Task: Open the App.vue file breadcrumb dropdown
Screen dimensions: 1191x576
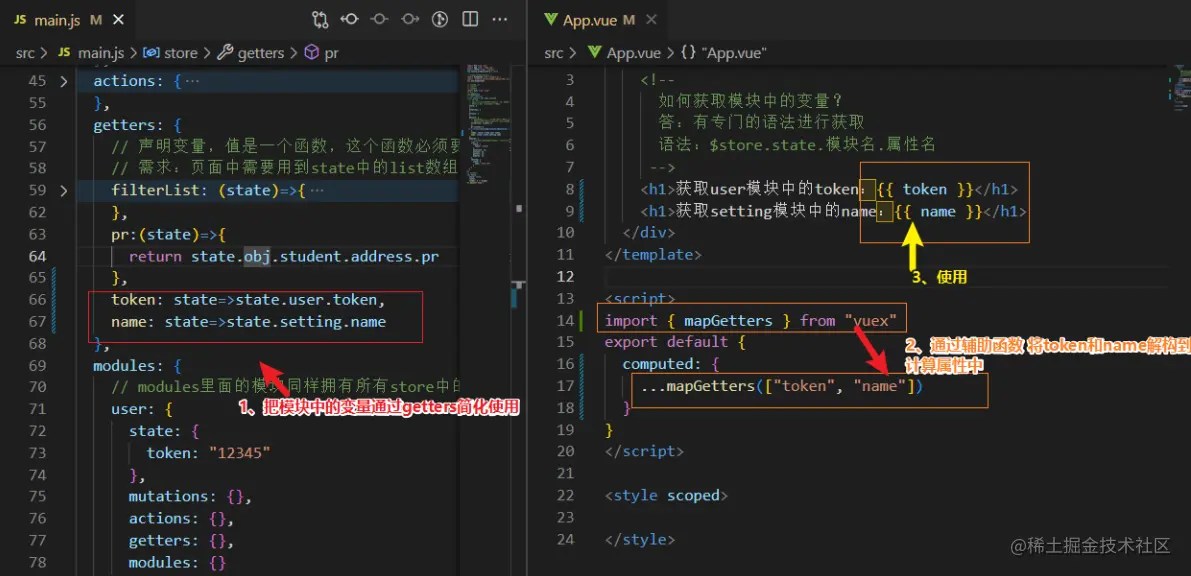Action: (634, 53)
